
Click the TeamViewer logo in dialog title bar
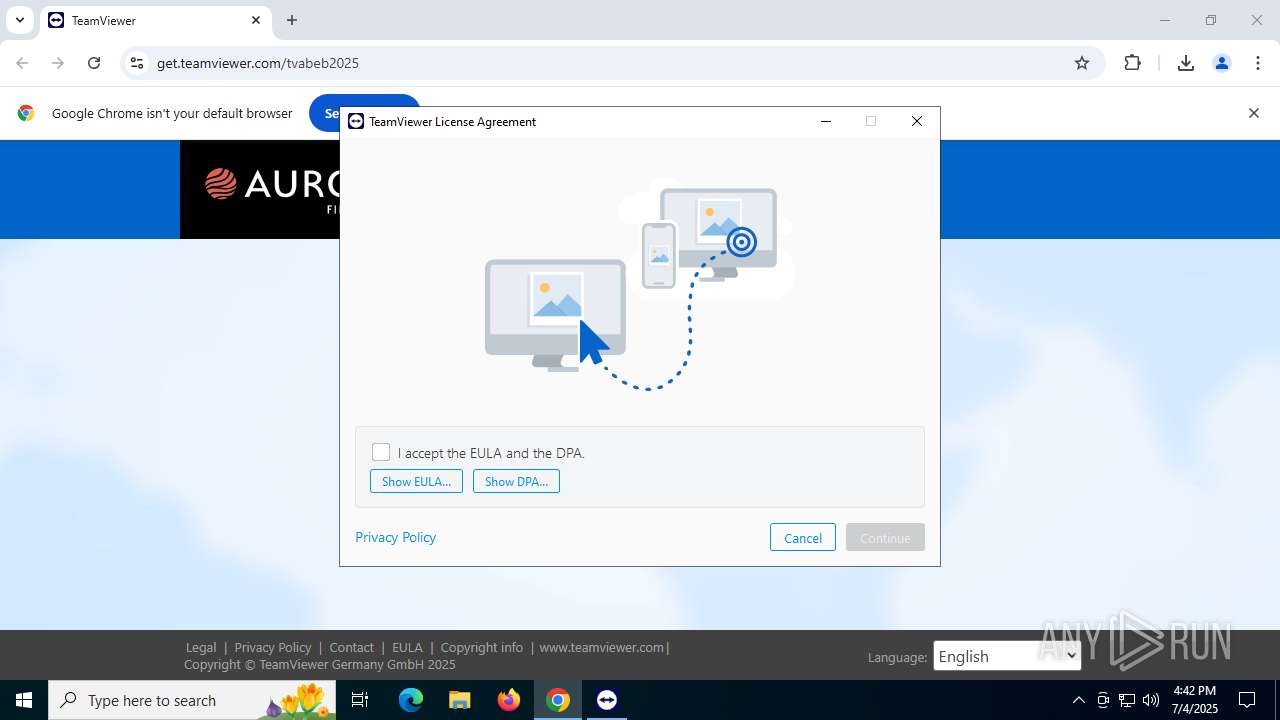(x=356, y=121)
